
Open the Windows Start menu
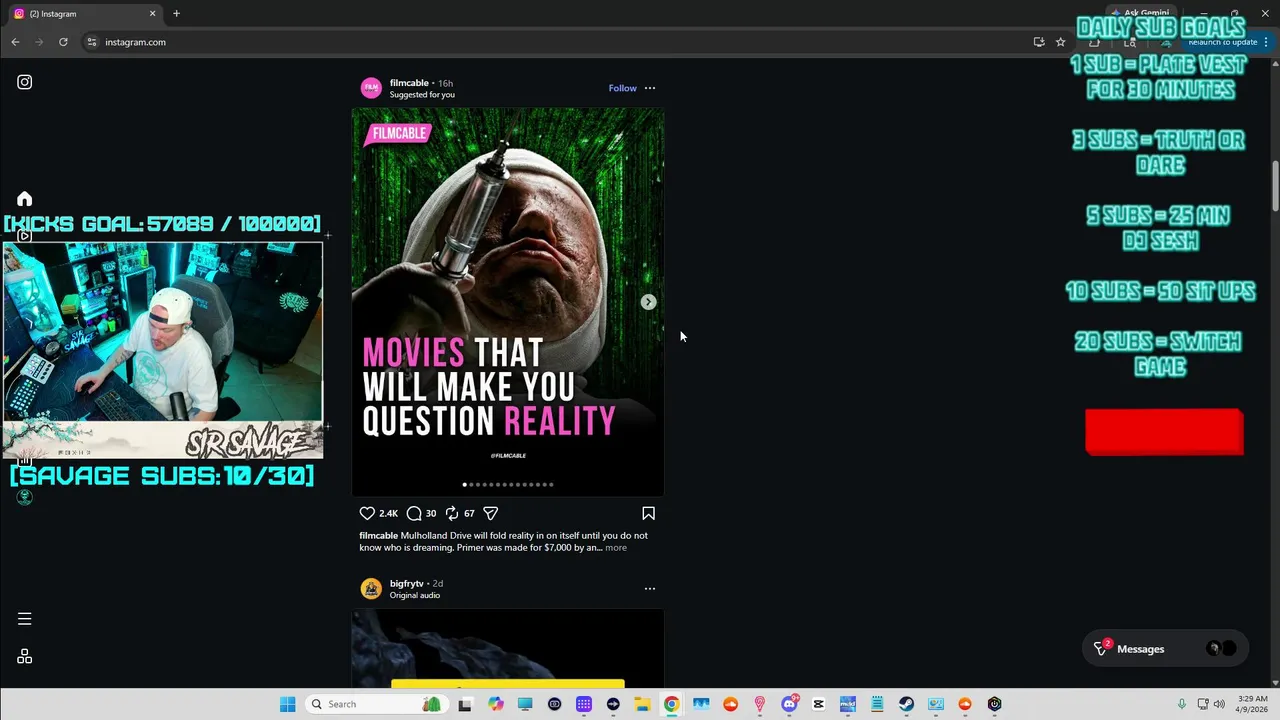click(x=288, y=704)
